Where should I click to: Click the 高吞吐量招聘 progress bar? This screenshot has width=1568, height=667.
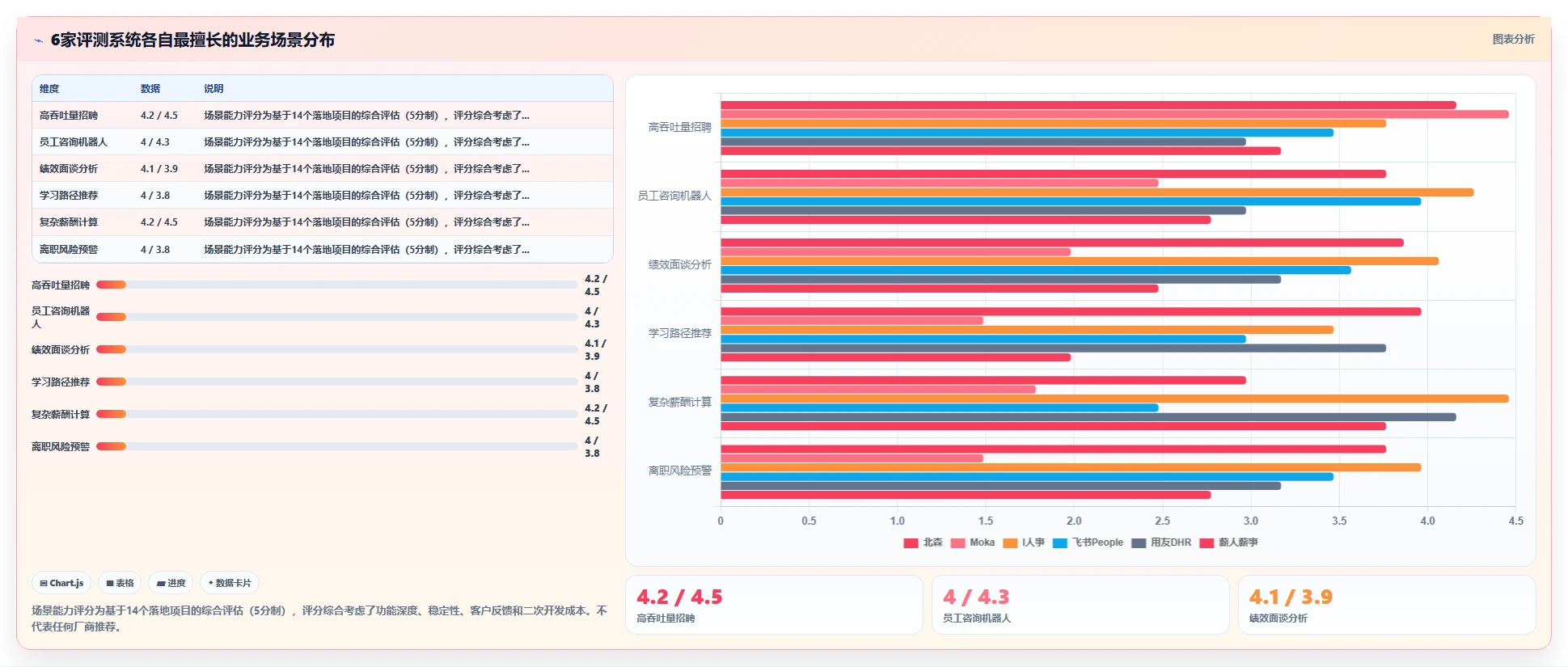pyautogui.click(x=336, y=285)
